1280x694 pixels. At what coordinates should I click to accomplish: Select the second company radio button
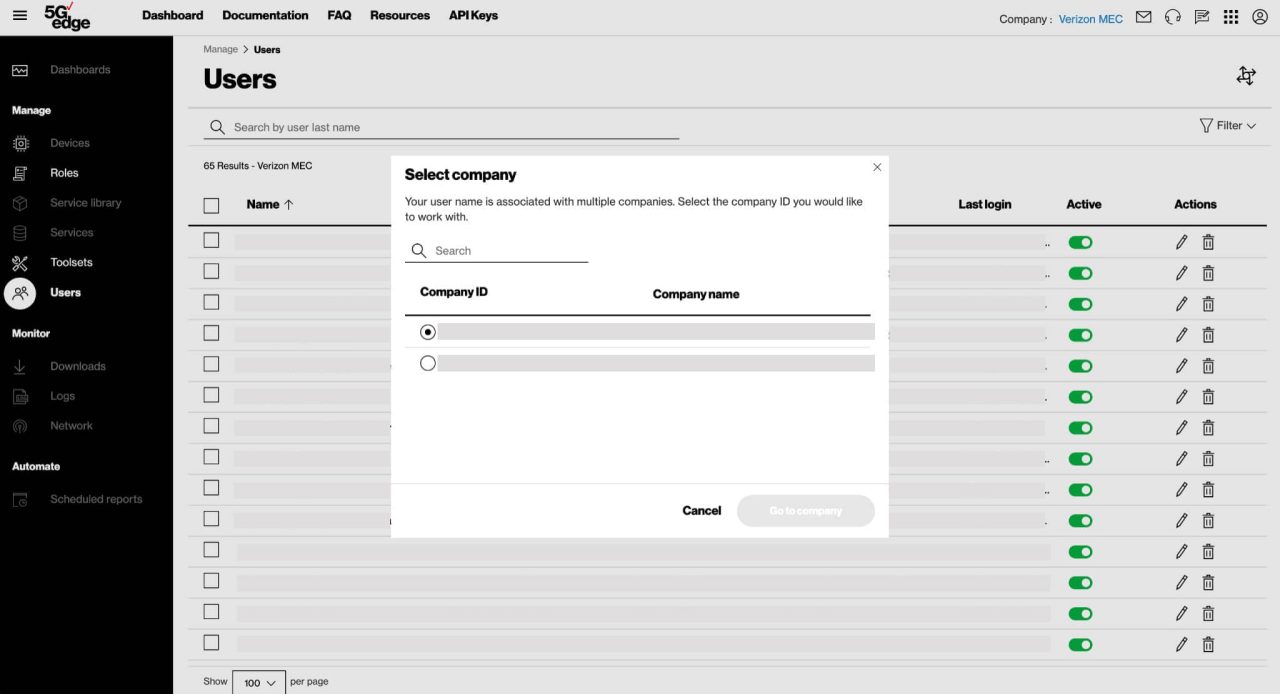428,363
